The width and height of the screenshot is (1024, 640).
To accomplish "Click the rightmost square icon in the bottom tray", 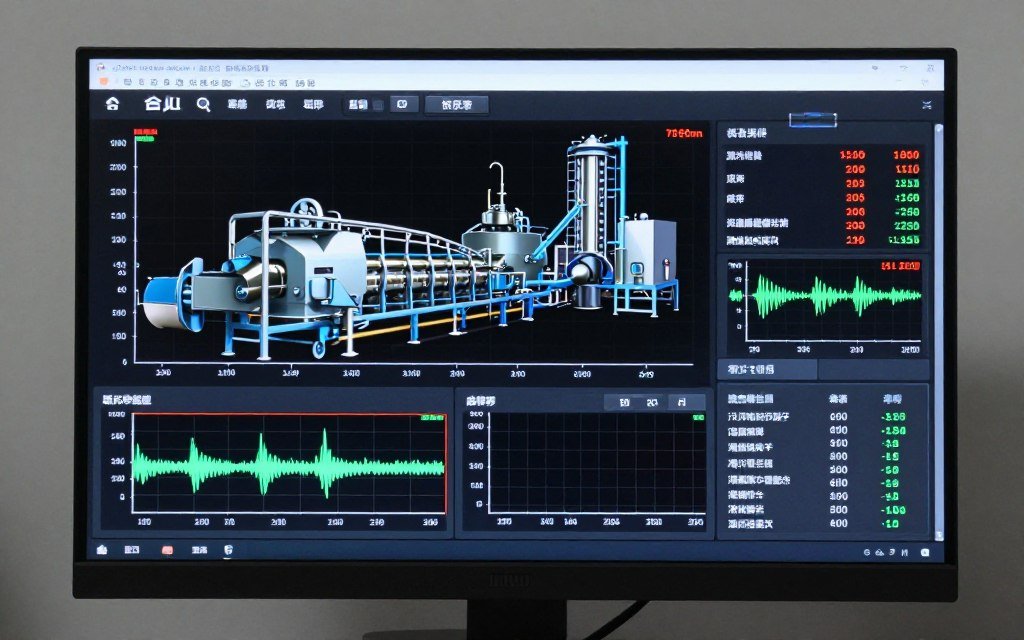I will click(x=925, y=552).
